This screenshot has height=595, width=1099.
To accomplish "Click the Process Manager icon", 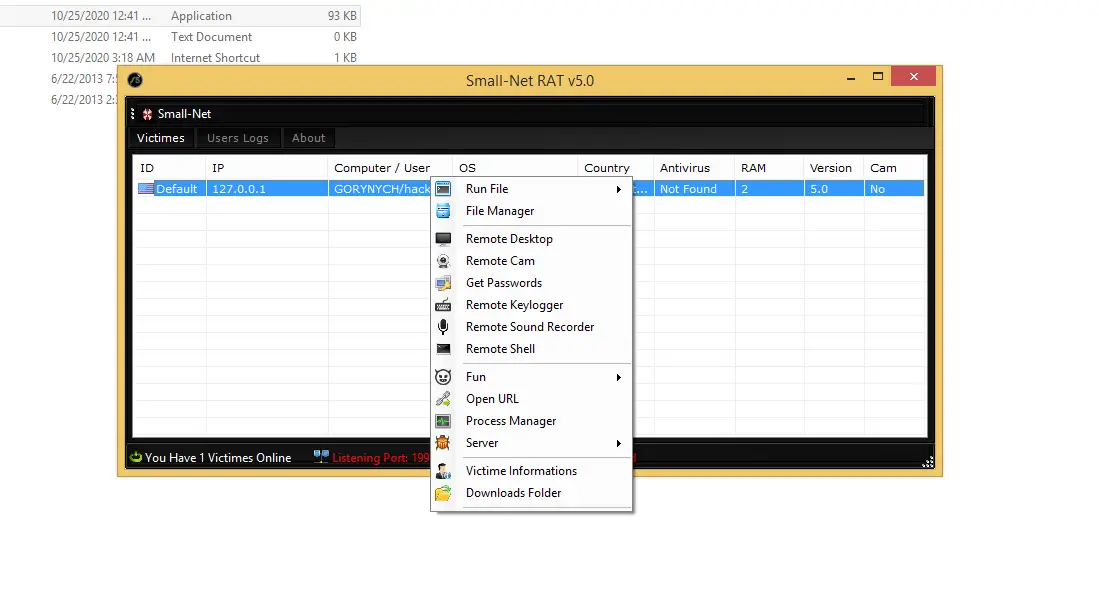I will point(443,420).
